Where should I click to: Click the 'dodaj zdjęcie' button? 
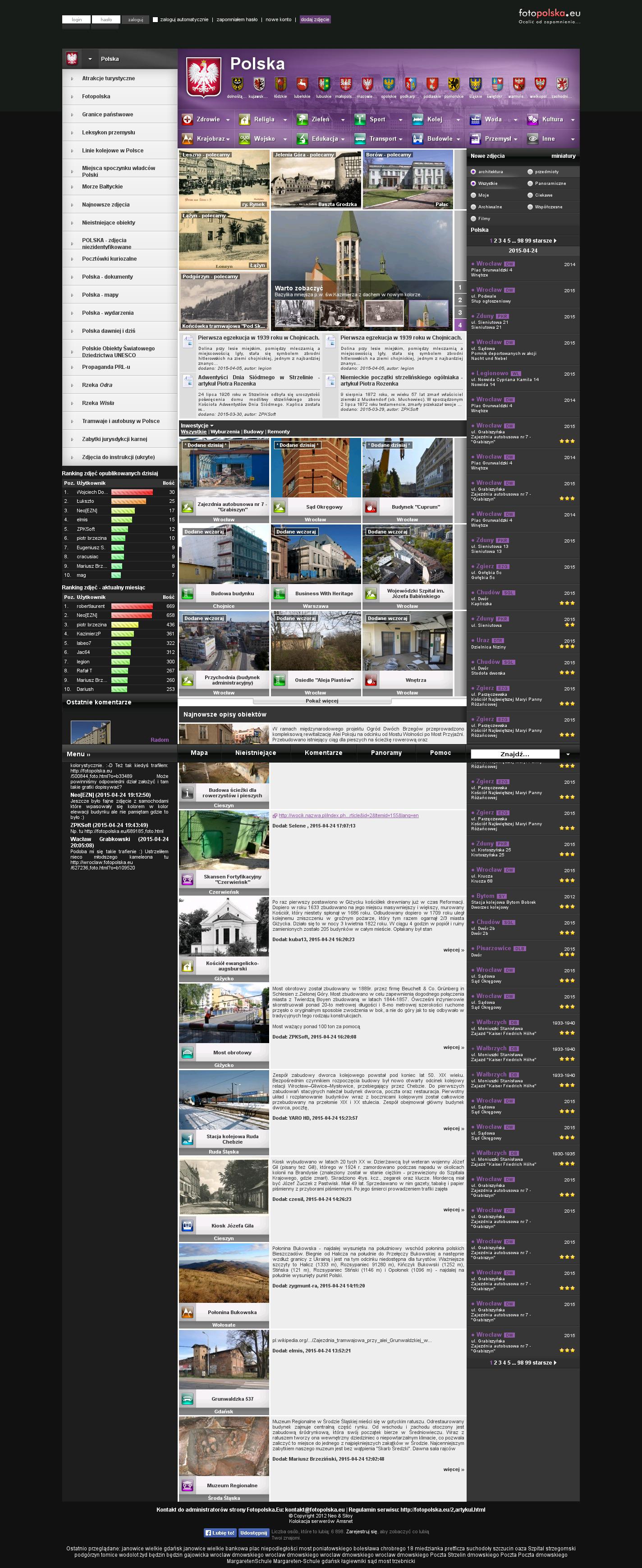(x=315, y=19)
